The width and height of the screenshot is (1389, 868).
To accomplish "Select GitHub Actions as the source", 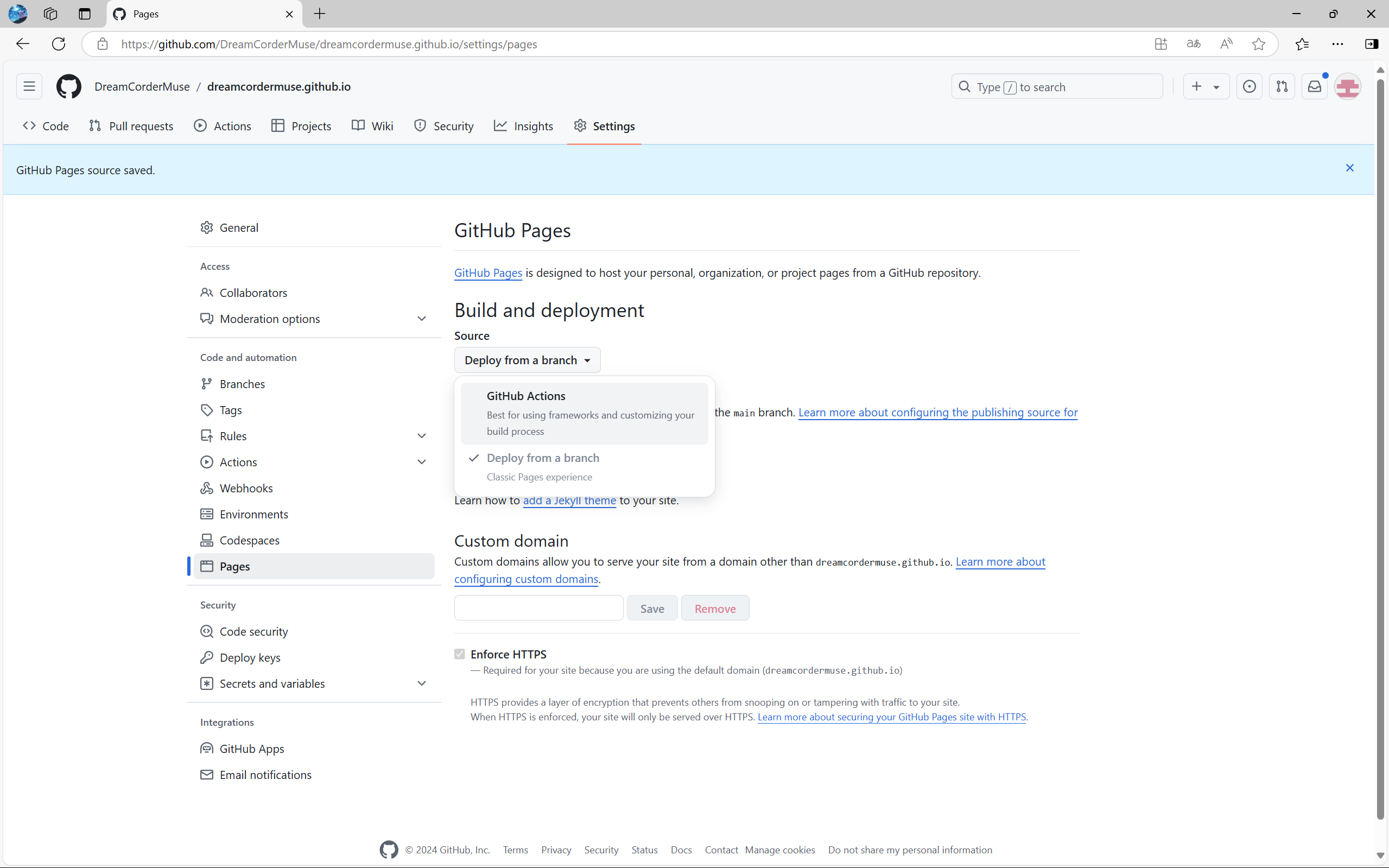I will [583, 413].
